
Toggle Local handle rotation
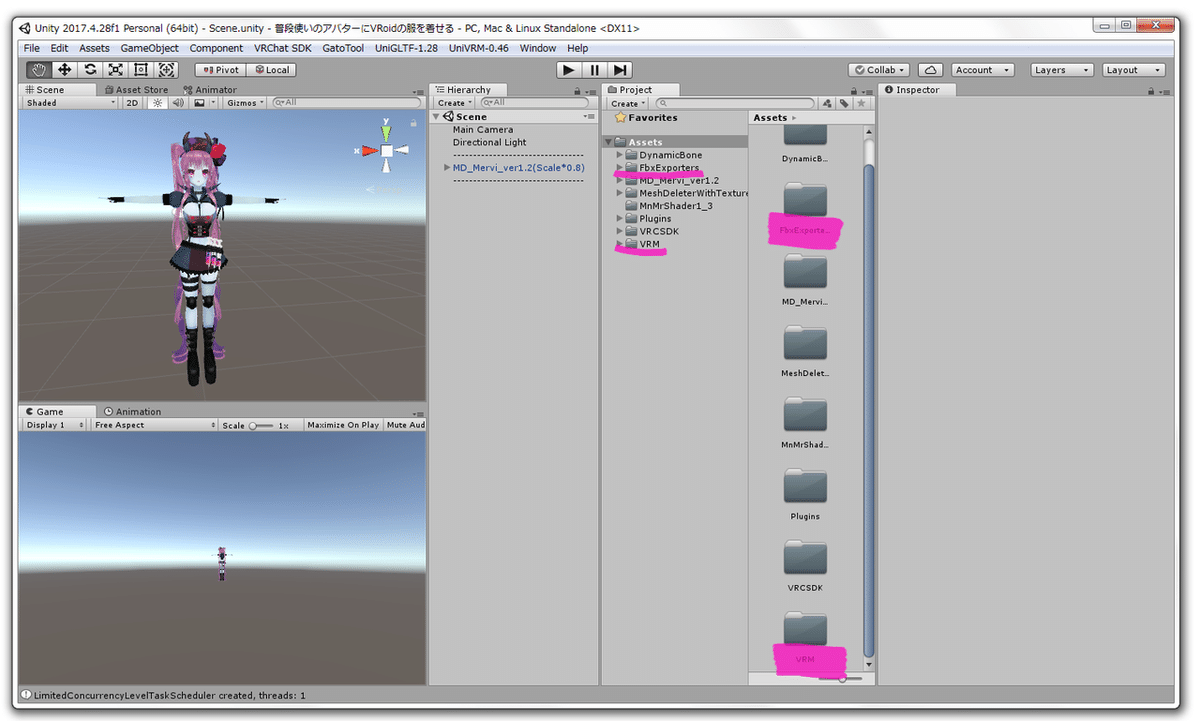(x=272, y=70)
